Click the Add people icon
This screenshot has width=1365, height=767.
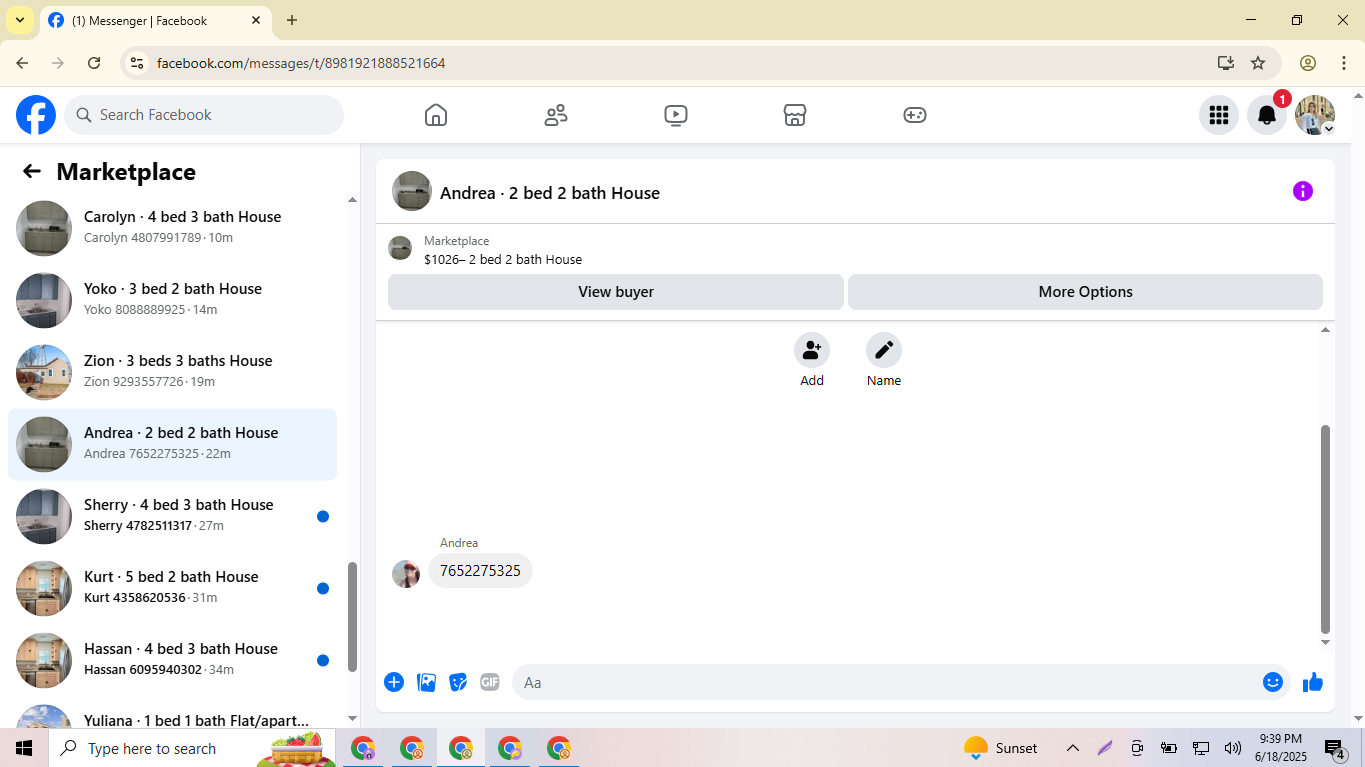pyautogui.click(x=812, y=350)
